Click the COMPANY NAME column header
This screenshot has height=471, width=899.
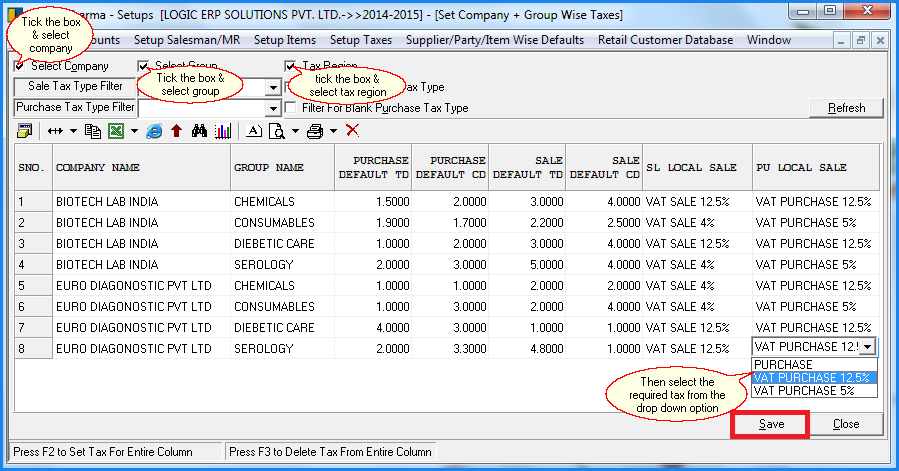tap(141, 168)
